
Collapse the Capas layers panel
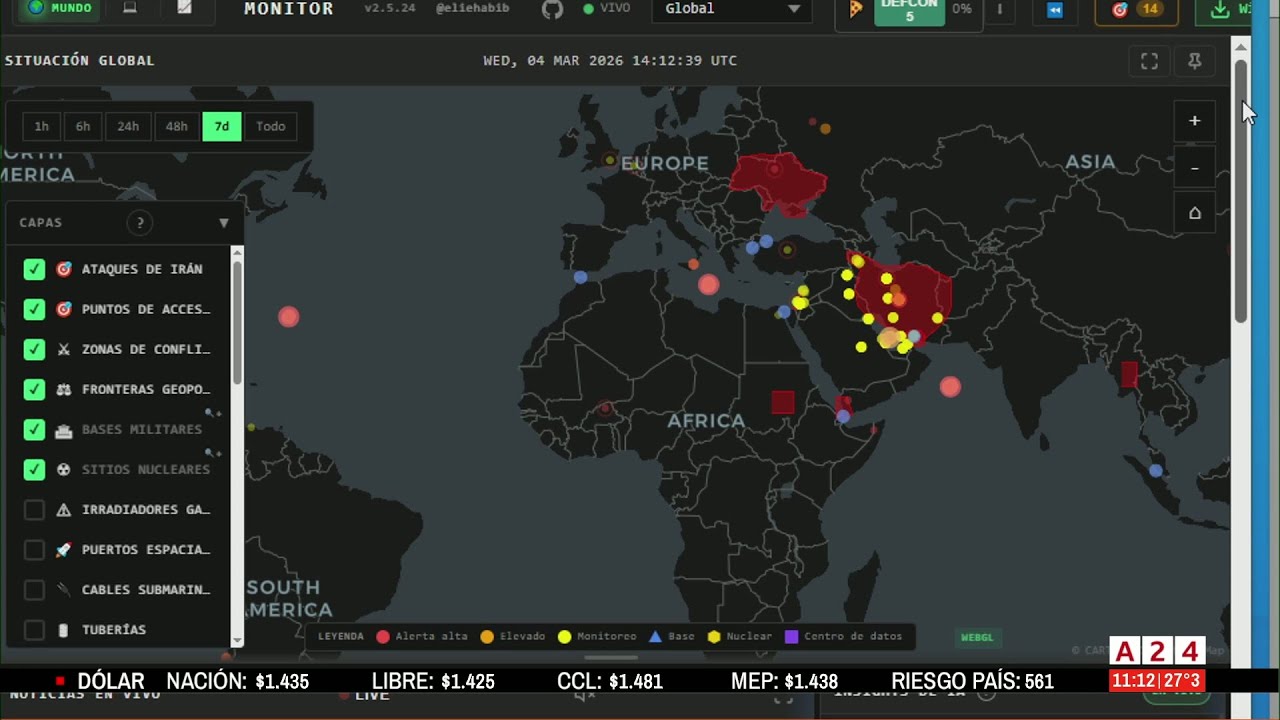point(224,223)
